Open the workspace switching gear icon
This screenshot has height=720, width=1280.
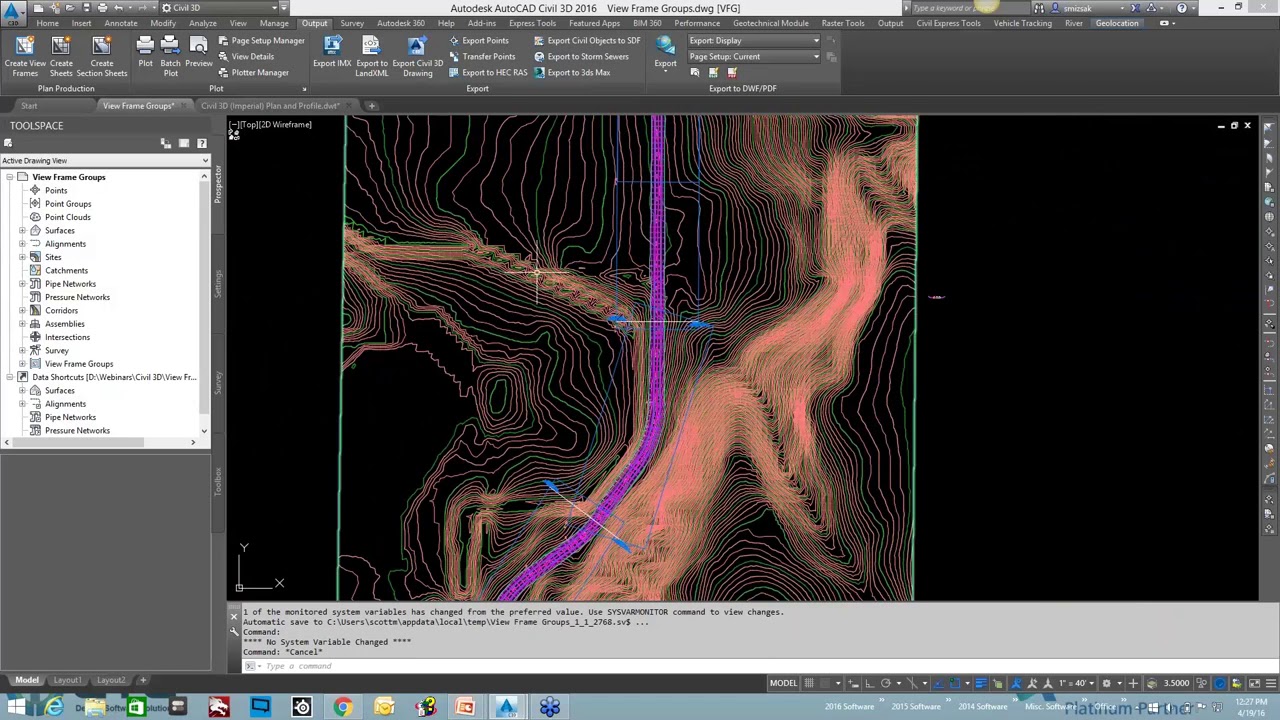click(1105, 683)
